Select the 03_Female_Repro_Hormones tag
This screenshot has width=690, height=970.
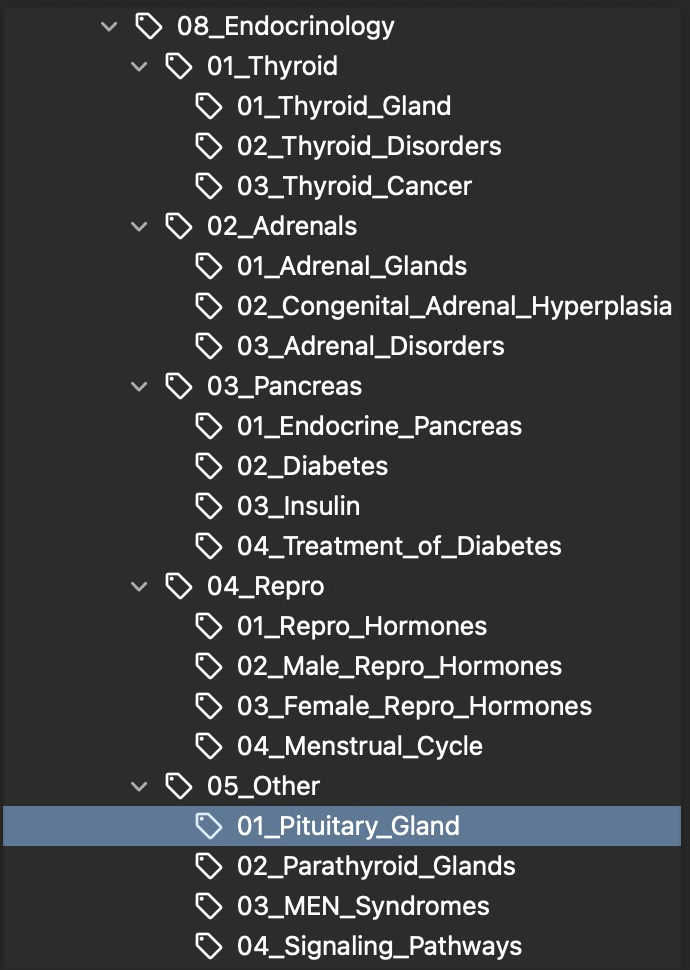414,706
